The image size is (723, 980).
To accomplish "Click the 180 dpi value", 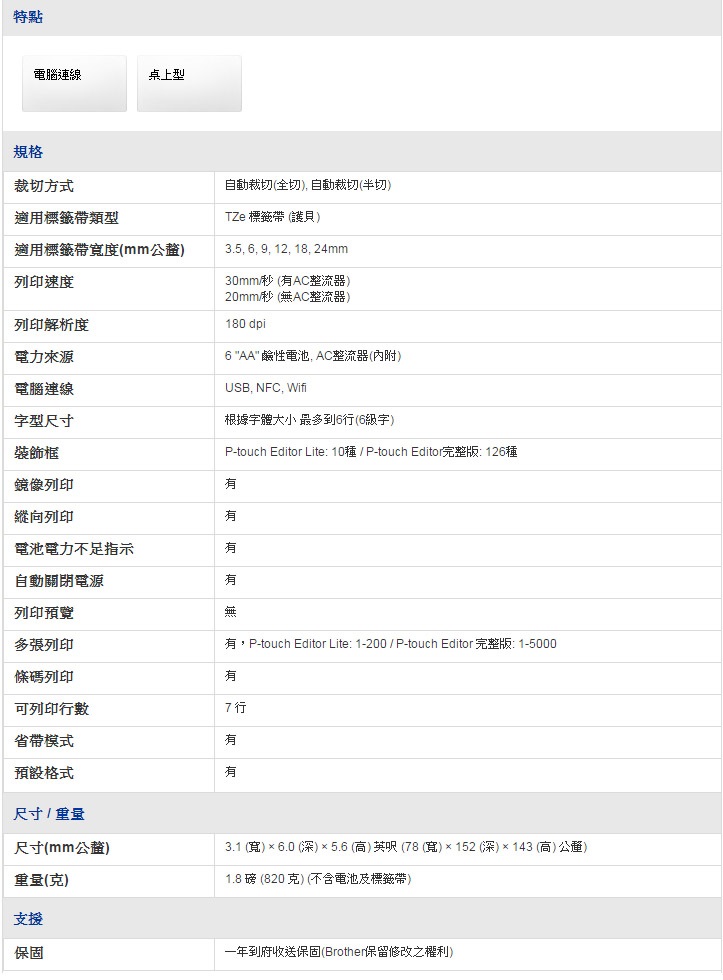I will 245,324.
